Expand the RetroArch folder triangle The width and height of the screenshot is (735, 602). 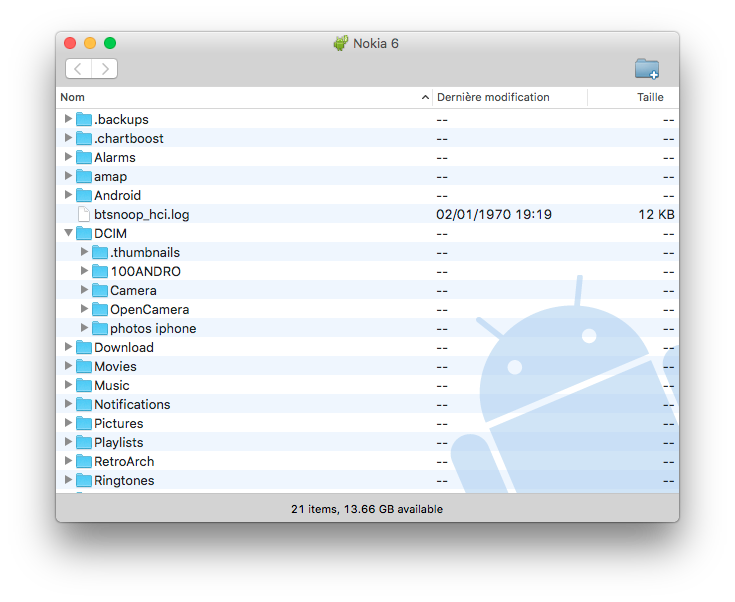click(68, 460)
